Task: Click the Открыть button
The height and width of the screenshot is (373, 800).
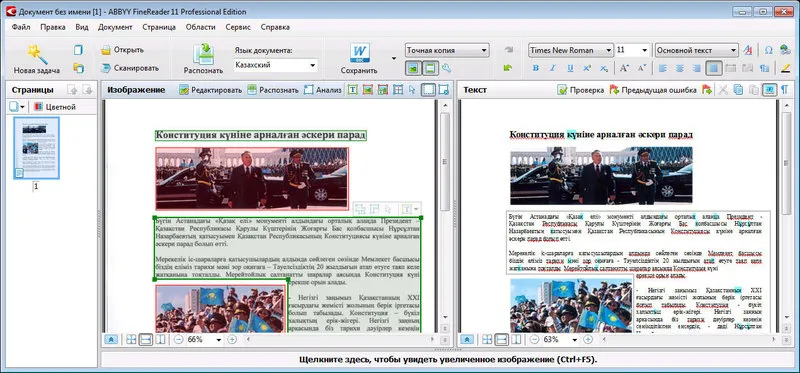Action: pyautogui.click(x=122, y=50)
